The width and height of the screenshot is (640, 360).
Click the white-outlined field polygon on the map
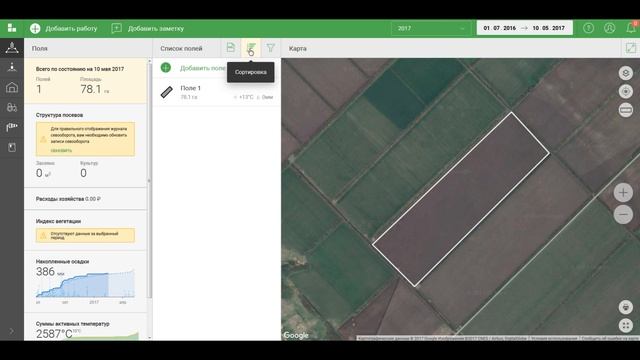(461, 199)
